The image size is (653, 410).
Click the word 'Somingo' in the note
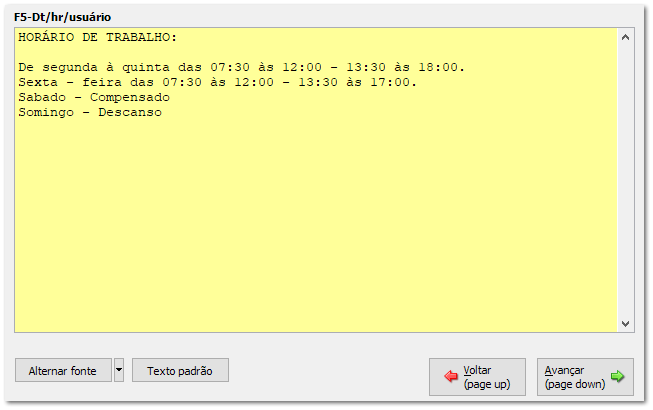(46, 113)
